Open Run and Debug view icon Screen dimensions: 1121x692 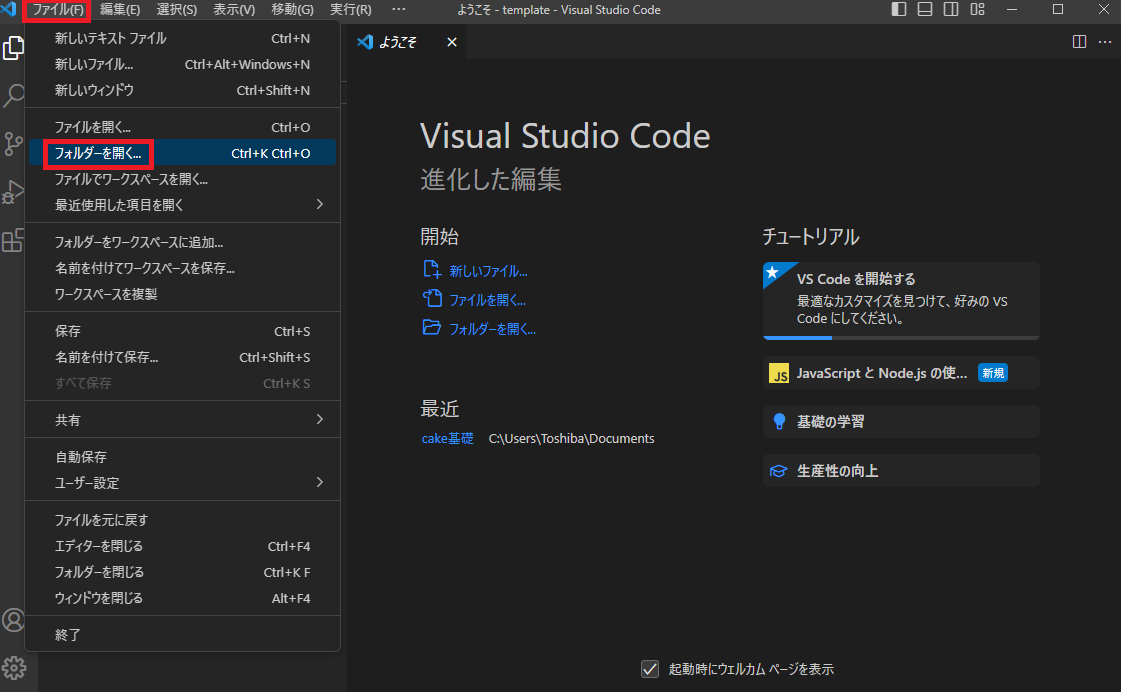tap(13, 192)
